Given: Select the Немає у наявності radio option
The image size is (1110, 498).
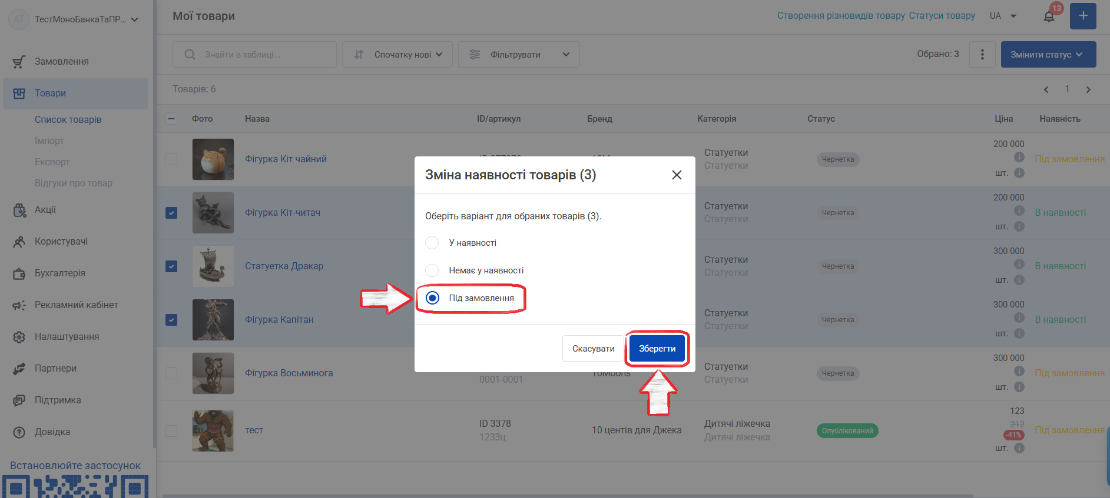Looking at the screenshot, I should [x=433, y=271].
